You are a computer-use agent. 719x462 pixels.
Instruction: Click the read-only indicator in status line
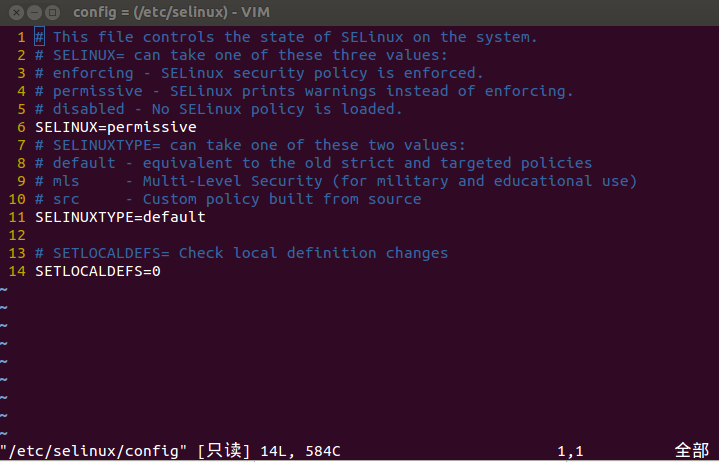tap(224, 451)
